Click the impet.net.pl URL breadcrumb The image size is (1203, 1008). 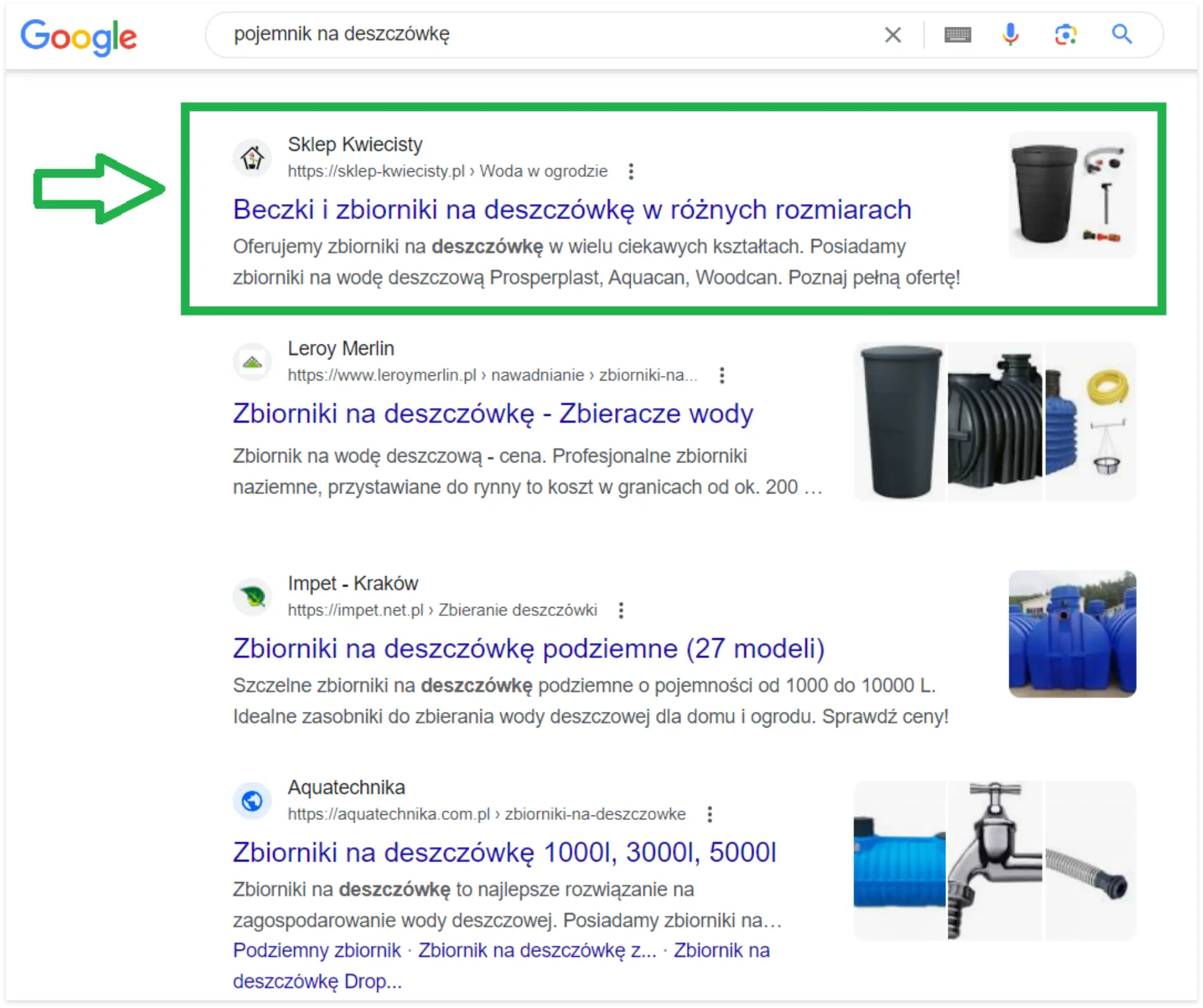[x=443, y=610]
